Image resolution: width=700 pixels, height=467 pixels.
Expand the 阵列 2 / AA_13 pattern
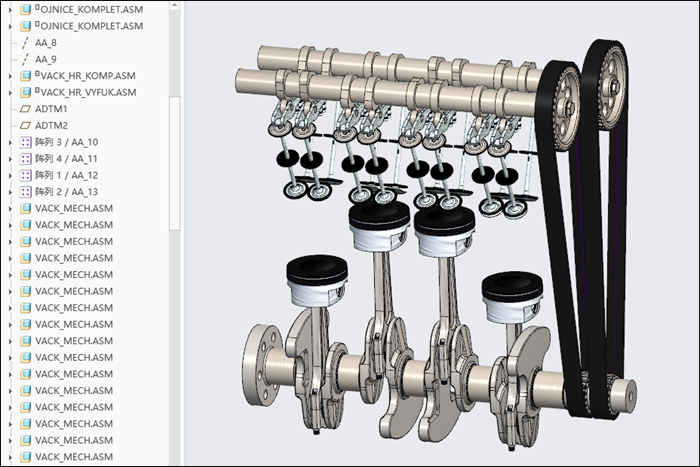click(10, 192)
